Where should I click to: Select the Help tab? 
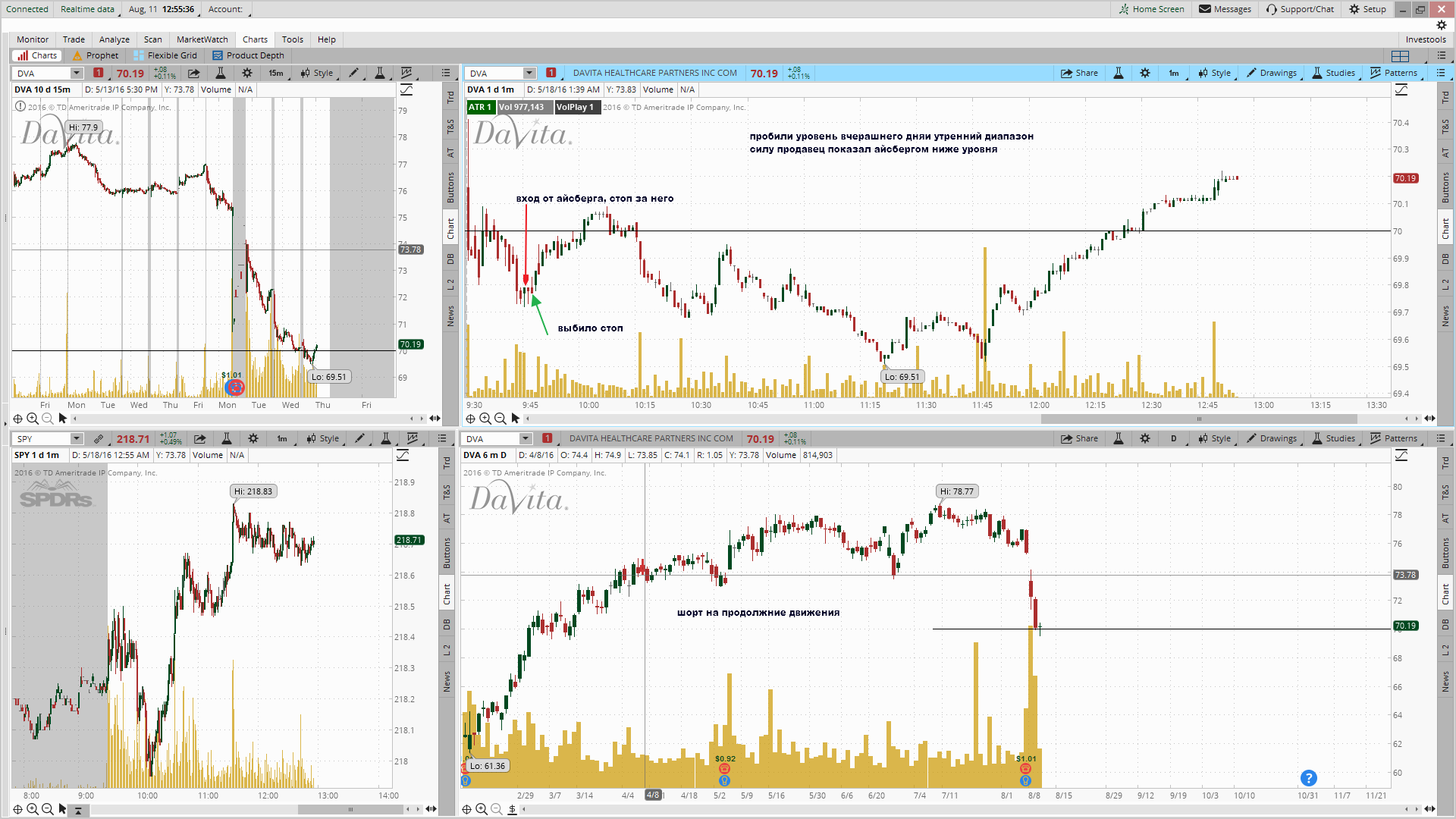pos(327,39)
